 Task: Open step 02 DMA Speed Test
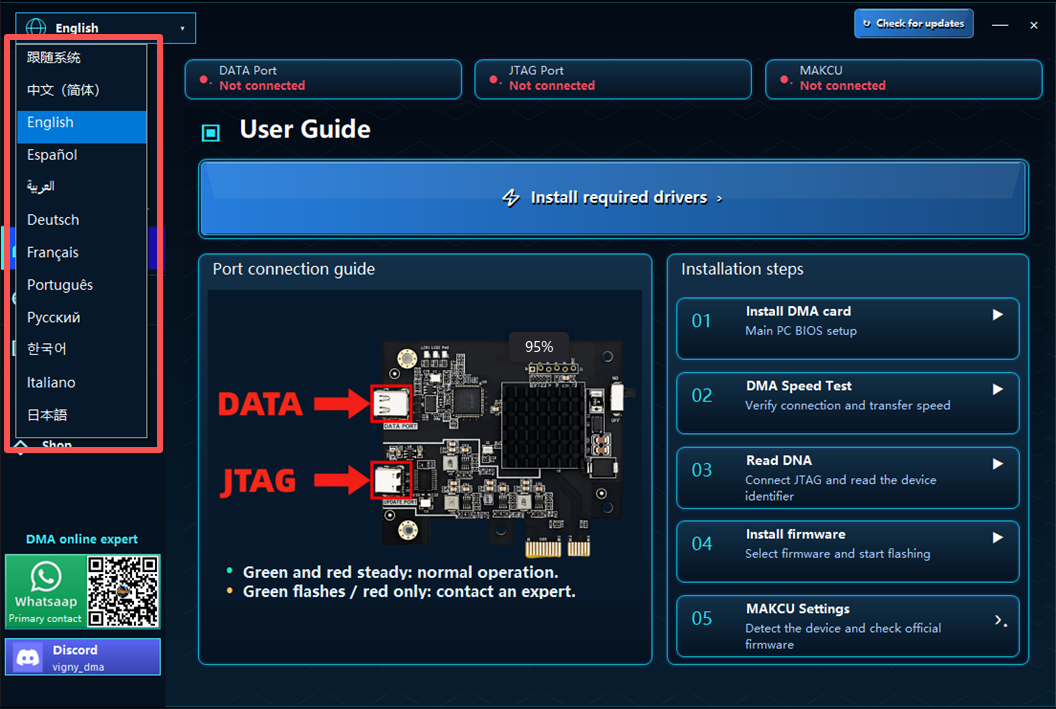(847, 403)
